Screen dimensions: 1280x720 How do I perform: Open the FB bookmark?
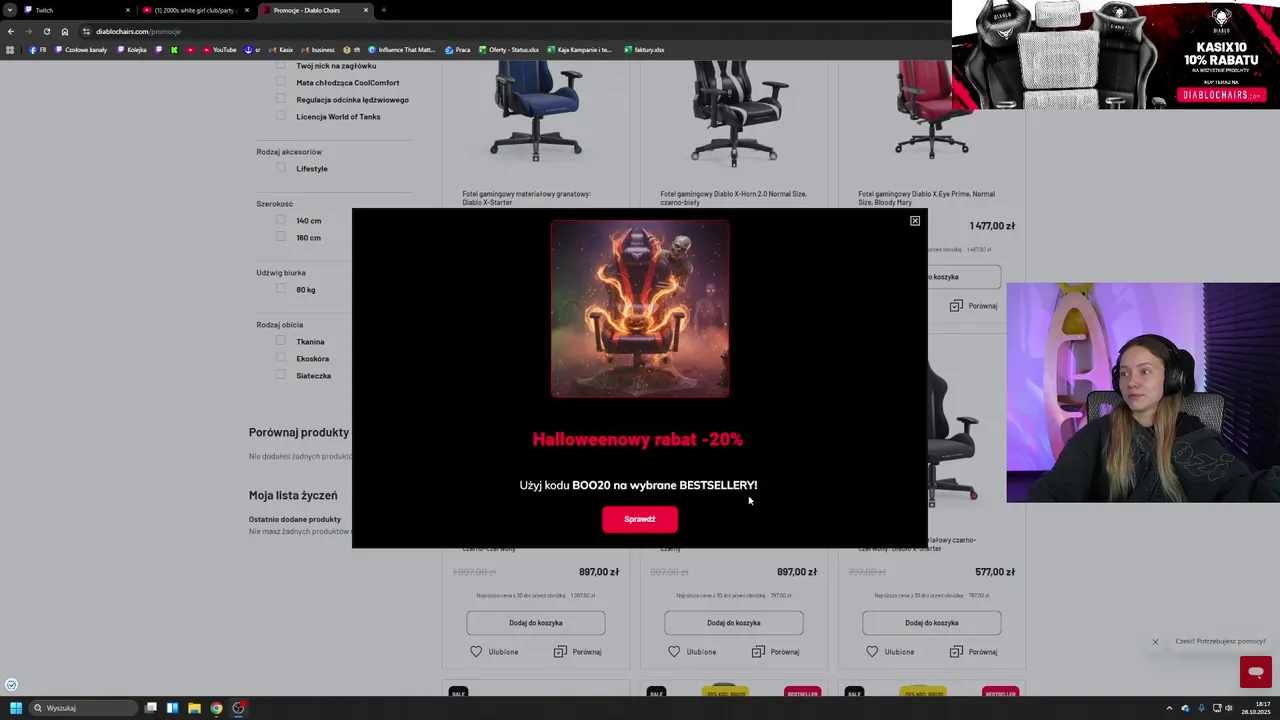click(38, 50)
